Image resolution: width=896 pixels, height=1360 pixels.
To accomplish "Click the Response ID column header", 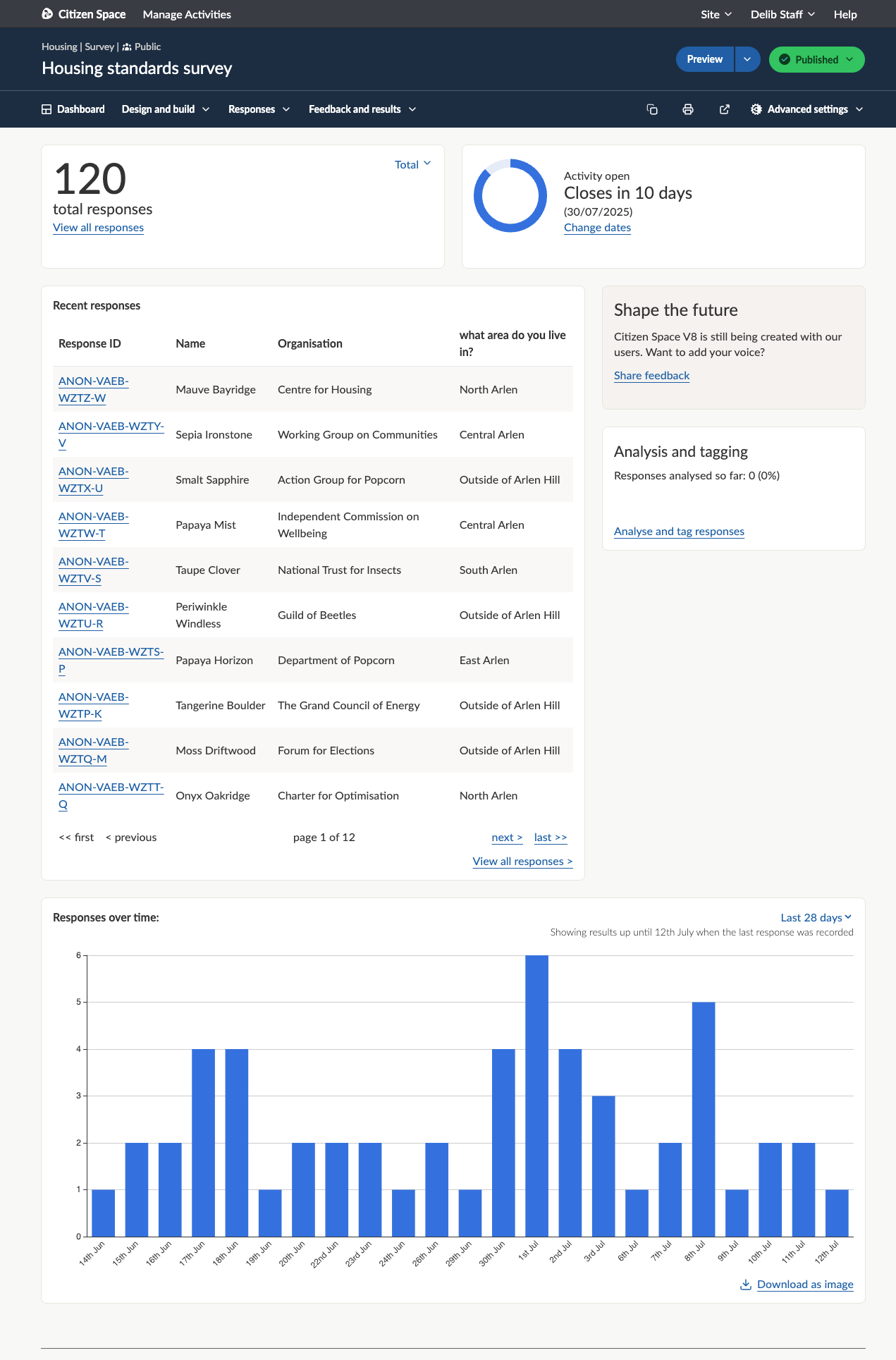I will tap(90, 343).
